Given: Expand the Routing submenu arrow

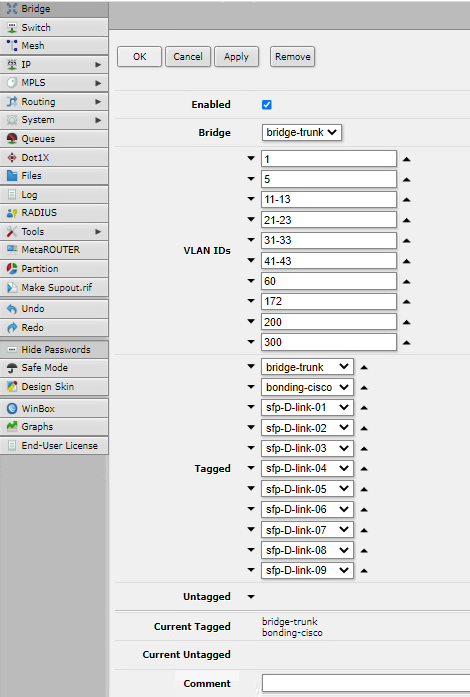Looking at the screenshot, I should click(x=98, y=101).
